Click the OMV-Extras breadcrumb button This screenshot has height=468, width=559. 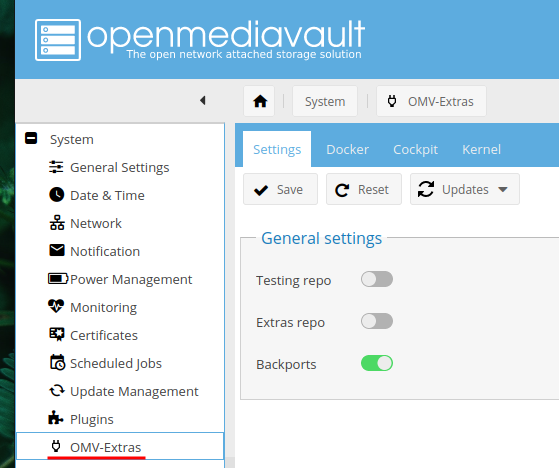(431, 101)
